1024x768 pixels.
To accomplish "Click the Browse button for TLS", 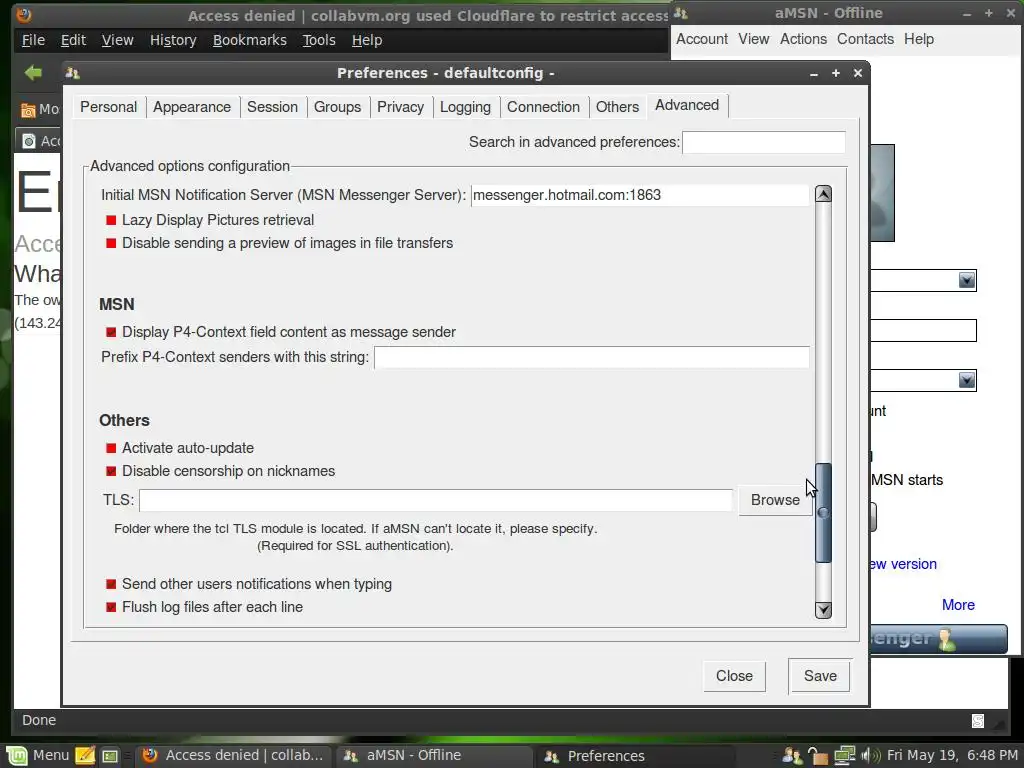I will click(775, 500).
